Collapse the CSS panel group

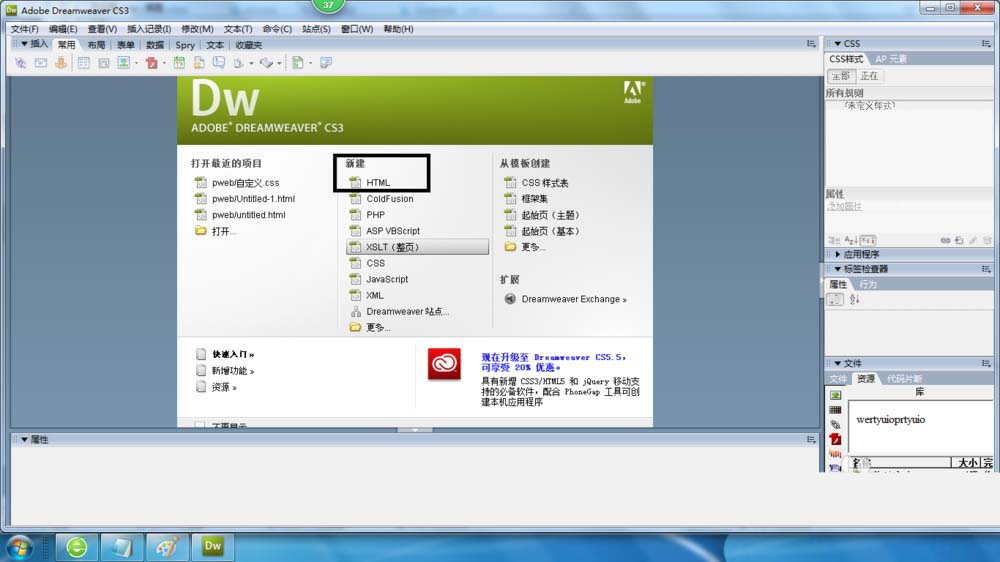point(837,43)
